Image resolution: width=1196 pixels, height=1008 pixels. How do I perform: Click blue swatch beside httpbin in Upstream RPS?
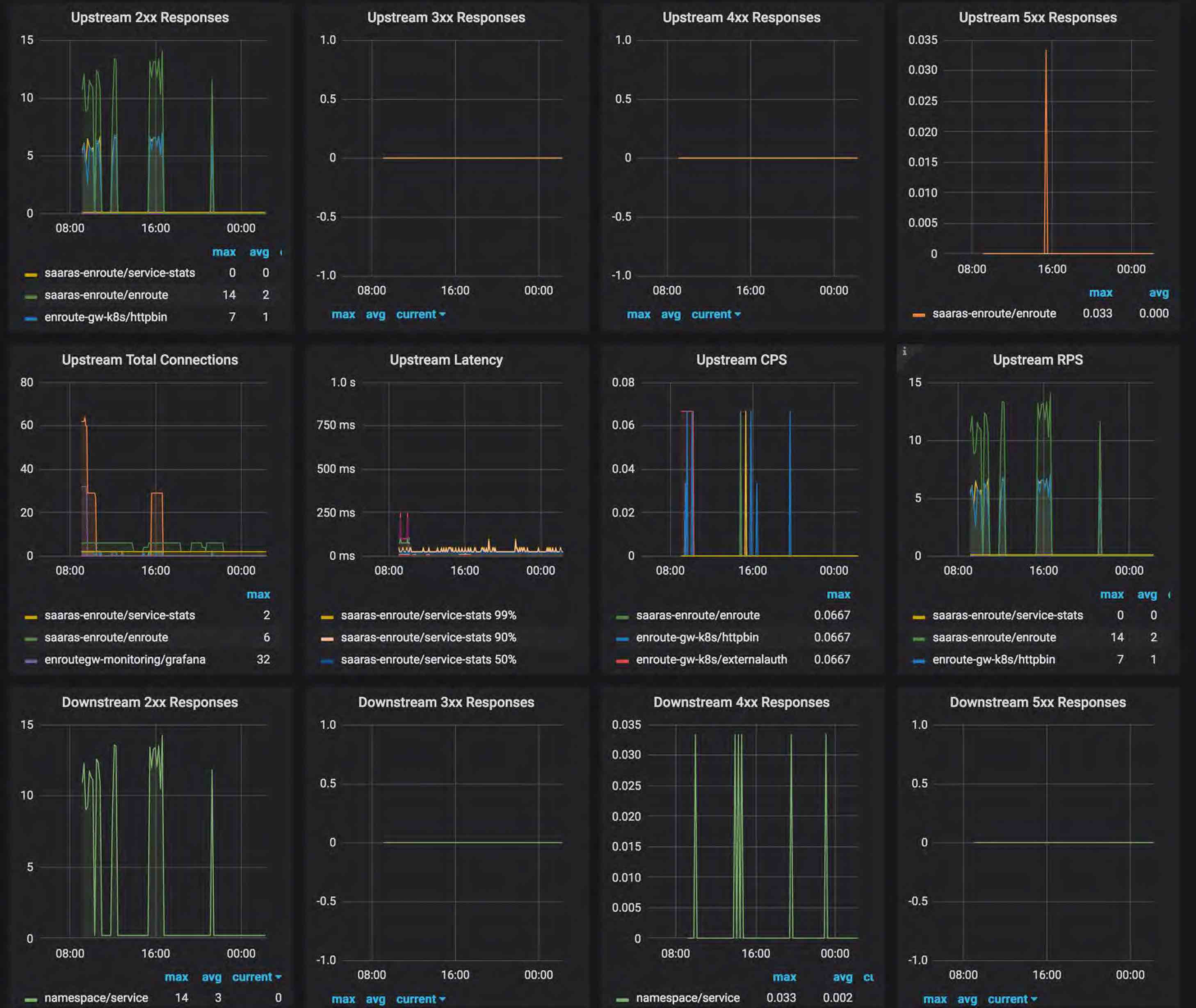point(919,661)
